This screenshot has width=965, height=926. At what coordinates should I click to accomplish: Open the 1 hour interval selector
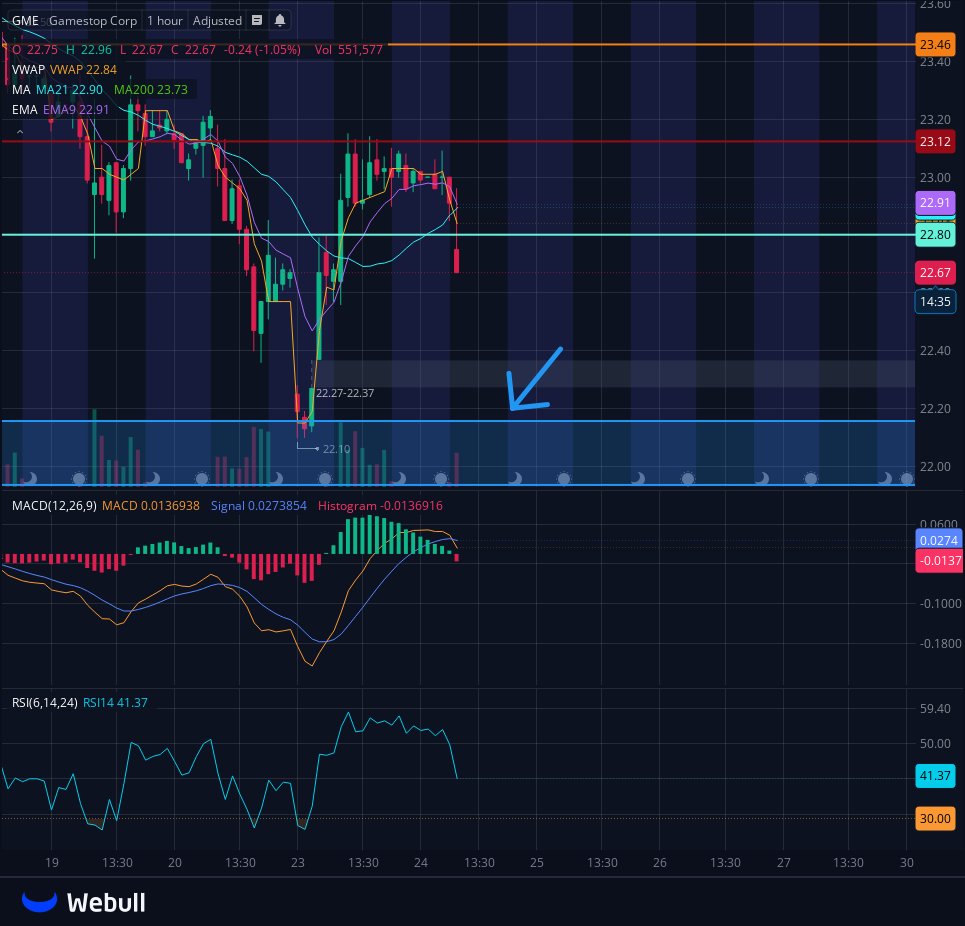(164, 20)
